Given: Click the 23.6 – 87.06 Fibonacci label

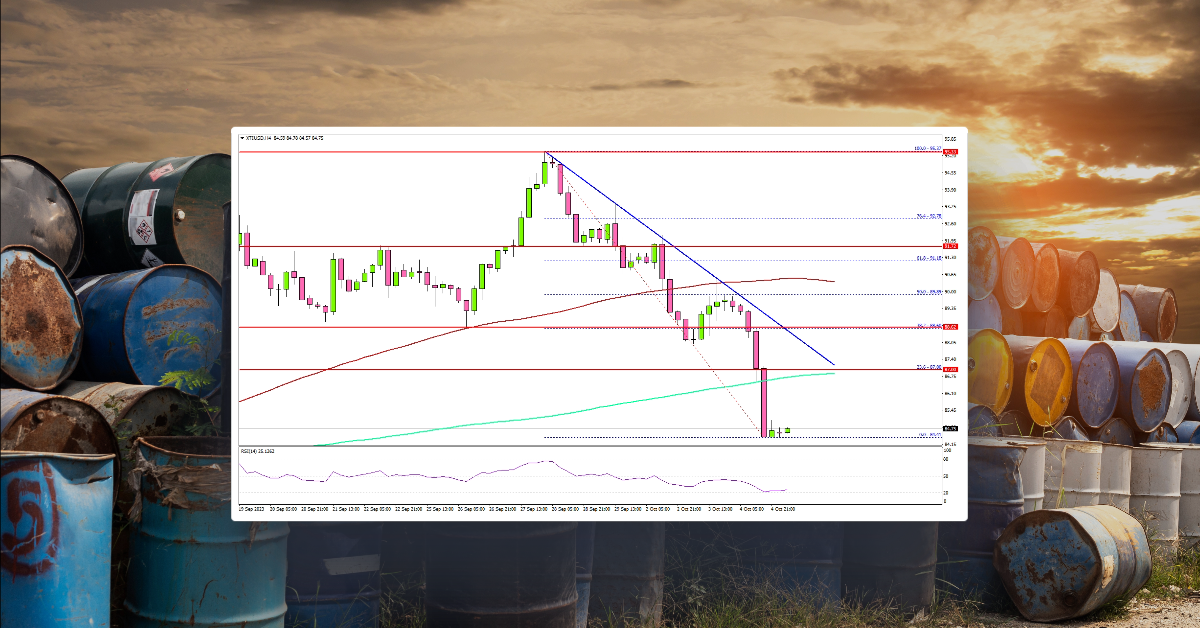Looking at the screenshot, I should (x=926, y=367).
